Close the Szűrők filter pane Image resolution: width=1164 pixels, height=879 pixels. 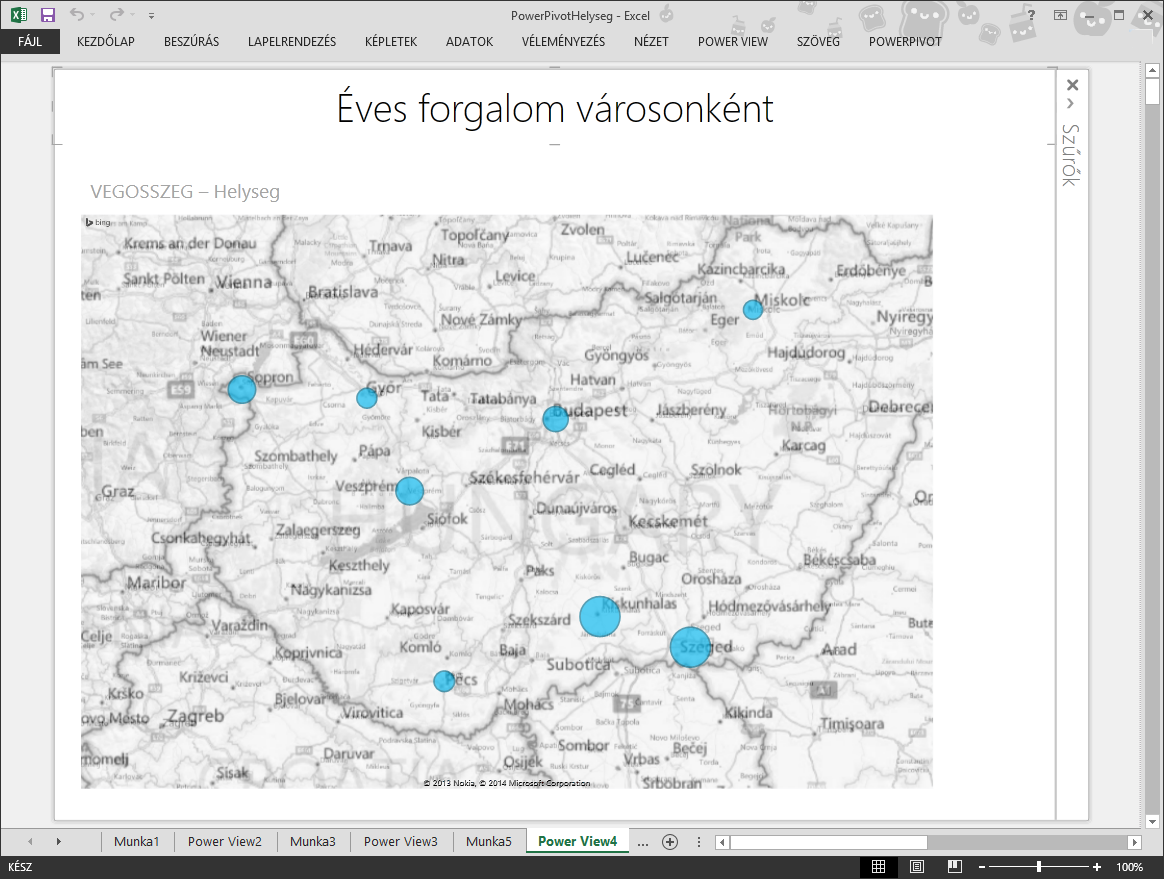point(1072,85)
